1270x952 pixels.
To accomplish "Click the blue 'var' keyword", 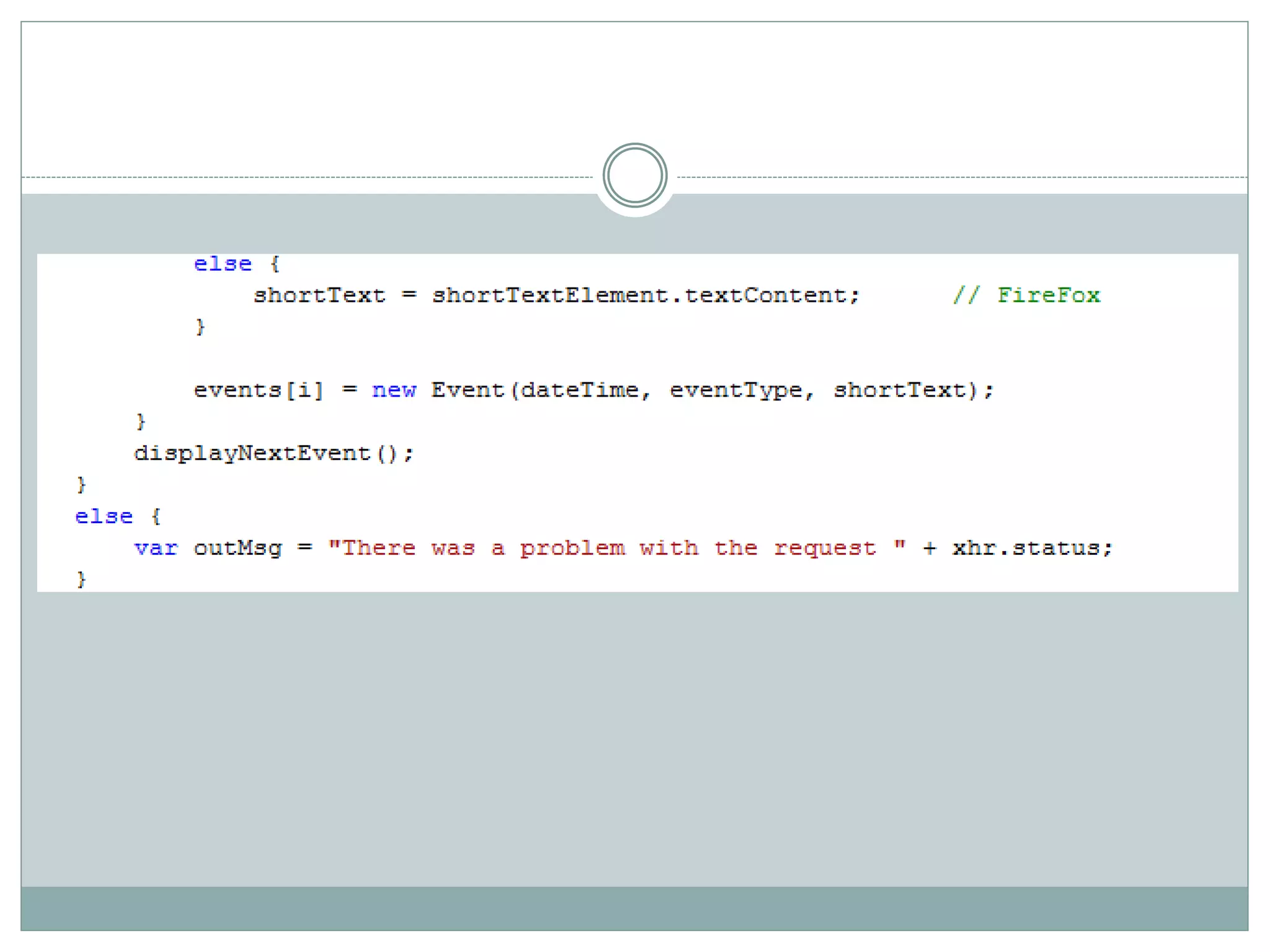I will (x=156, y=549).
